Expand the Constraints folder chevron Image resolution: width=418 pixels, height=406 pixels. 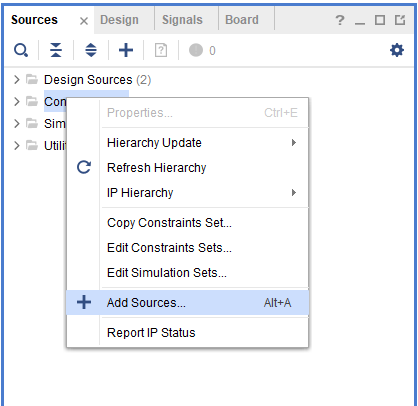coord(17,101)
